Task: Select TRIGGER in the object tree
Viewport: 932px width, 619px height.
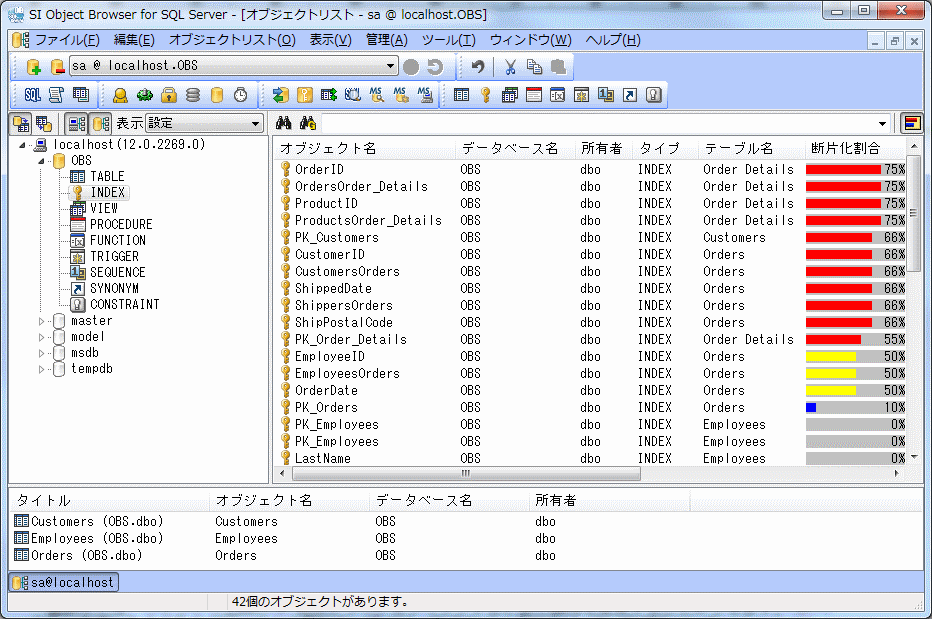Action: (x=114, y=256)
